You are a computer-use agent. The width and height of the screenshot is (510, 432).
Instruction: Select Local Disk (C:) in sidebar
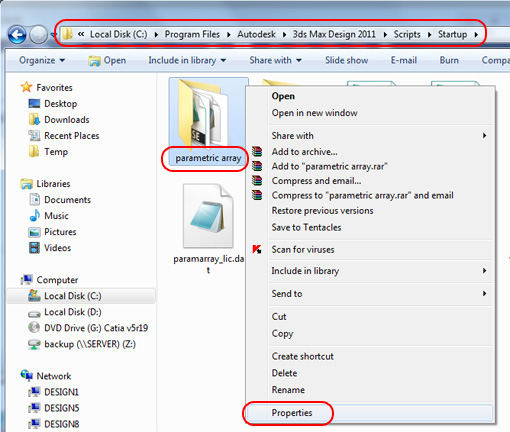coord(81,296)
